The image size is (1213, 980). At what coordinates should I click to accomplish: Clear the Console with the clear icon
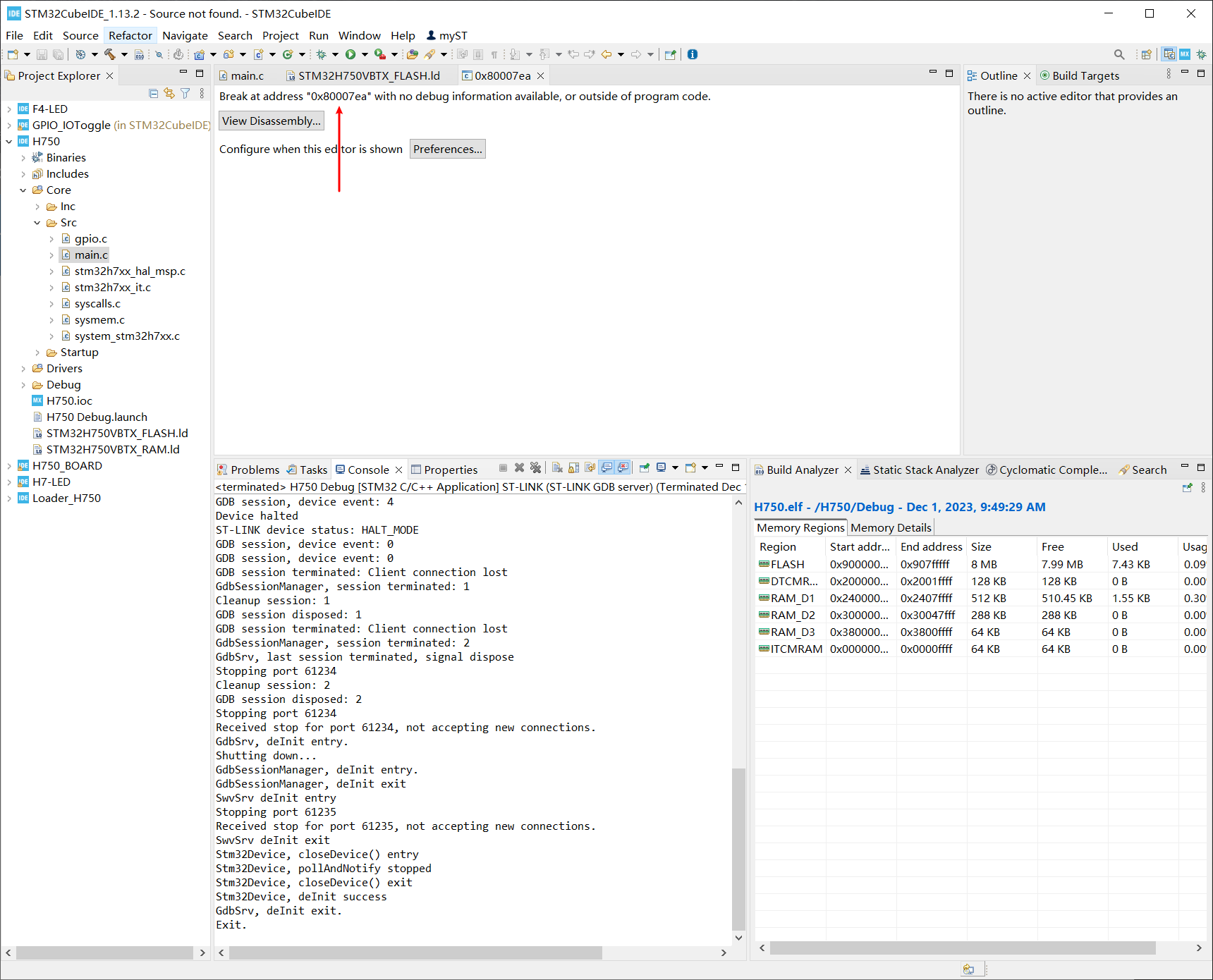pos(557,467)
